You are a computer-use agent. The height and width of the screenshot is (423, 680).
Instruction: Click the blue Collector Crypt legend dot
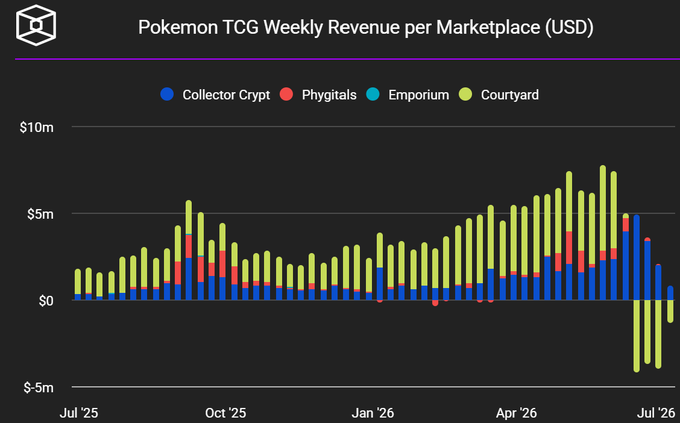(x=167, y=94)
